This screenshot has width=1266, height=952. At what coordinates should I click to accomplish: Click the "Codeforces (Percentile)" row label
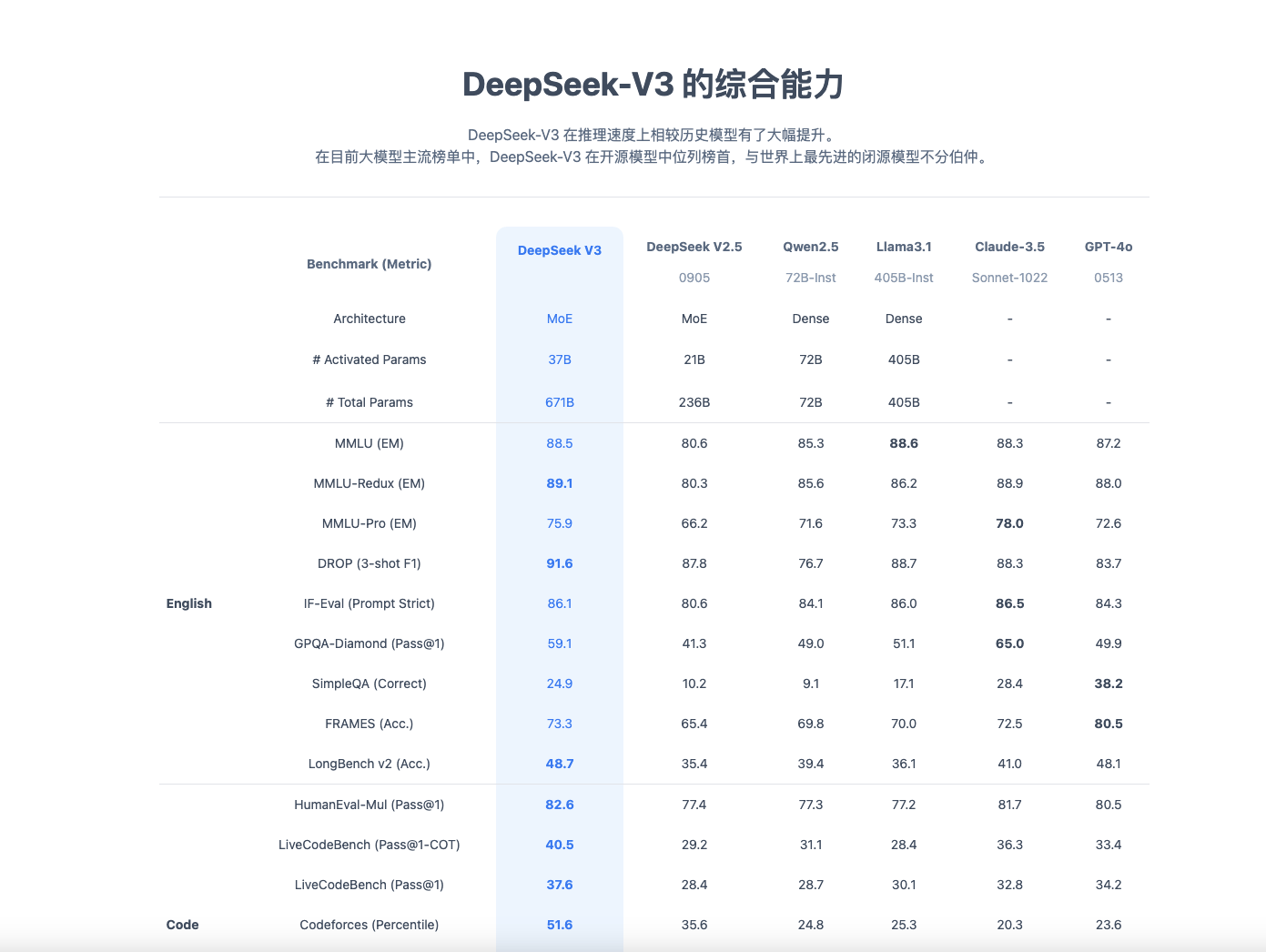tap(370, 925)
